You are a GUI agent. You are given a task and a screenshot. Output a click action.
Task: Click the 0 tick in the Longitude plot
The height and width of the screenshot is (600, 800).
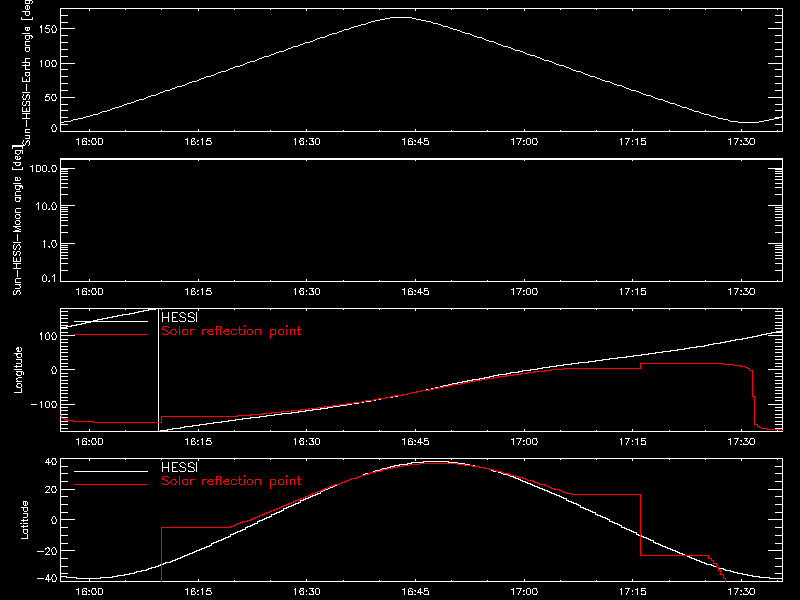54,370
